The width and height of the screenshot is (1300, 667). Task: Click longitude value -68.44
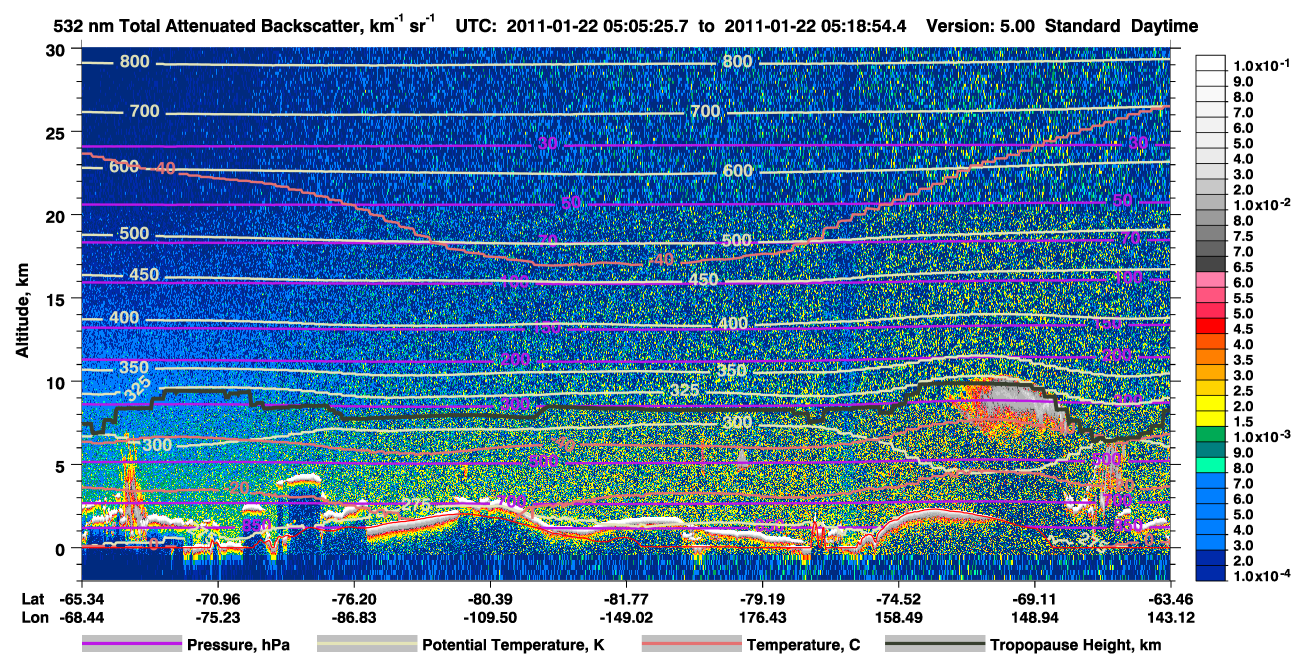point(81,617)
